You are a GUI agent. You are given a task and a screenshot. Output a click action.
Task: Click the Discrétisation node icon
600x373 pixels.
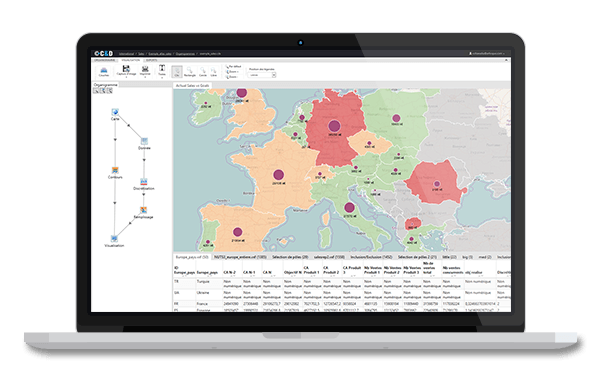144,182
